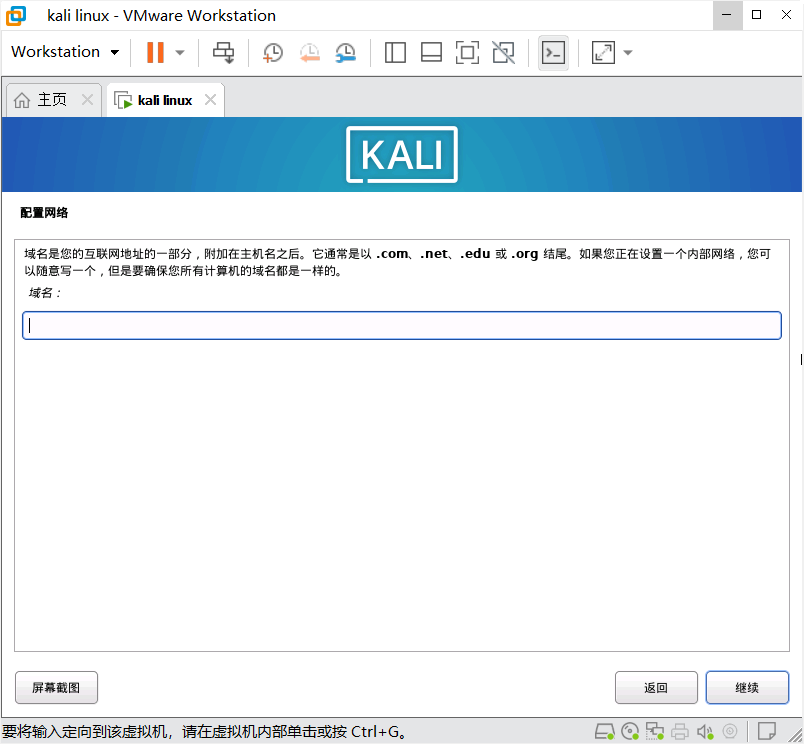This screenshot has width=804, height=744.
Task: Toggle the library sidebar view icon
Action: (395, 52)
